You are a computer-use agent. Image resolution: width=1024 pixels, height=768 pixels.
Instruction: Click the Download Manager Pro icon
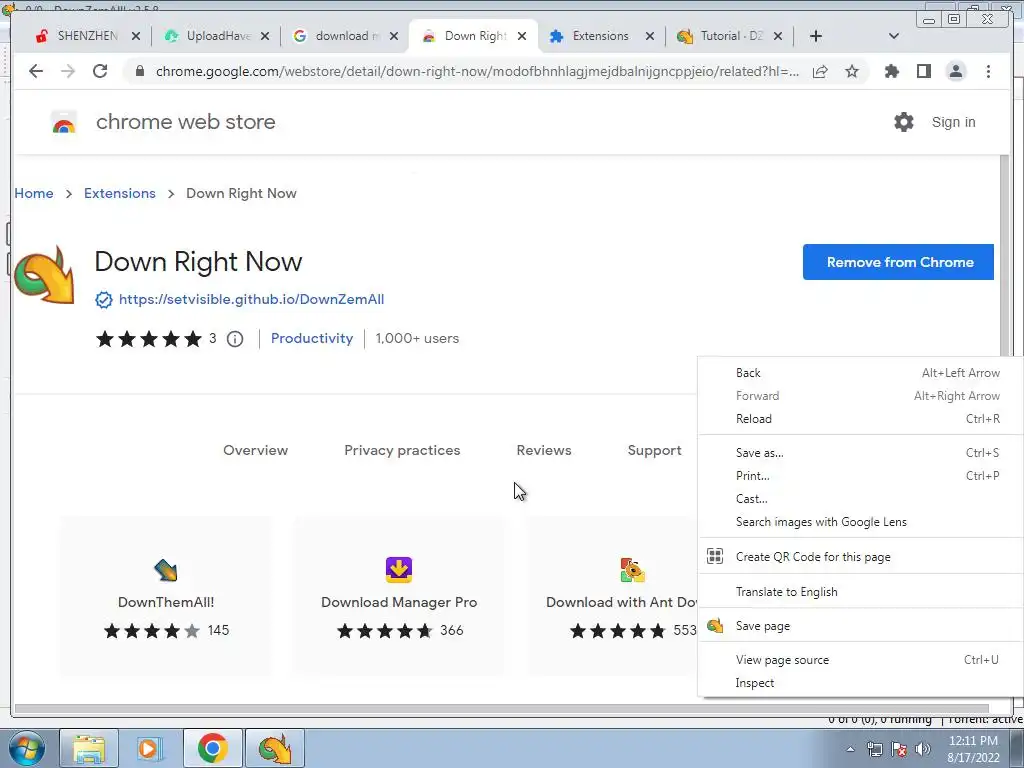coord(399,570)
